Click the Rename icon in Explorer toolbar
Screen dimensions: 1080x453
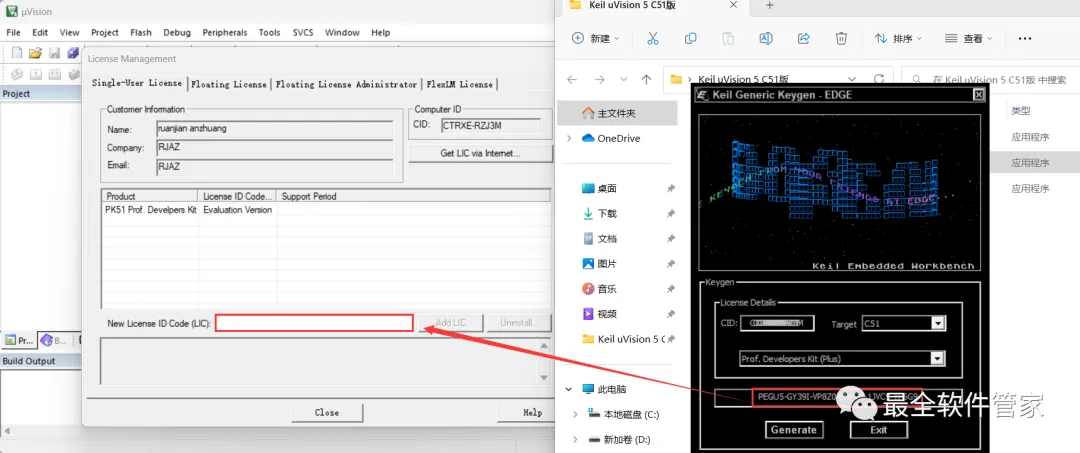[765, 39]
